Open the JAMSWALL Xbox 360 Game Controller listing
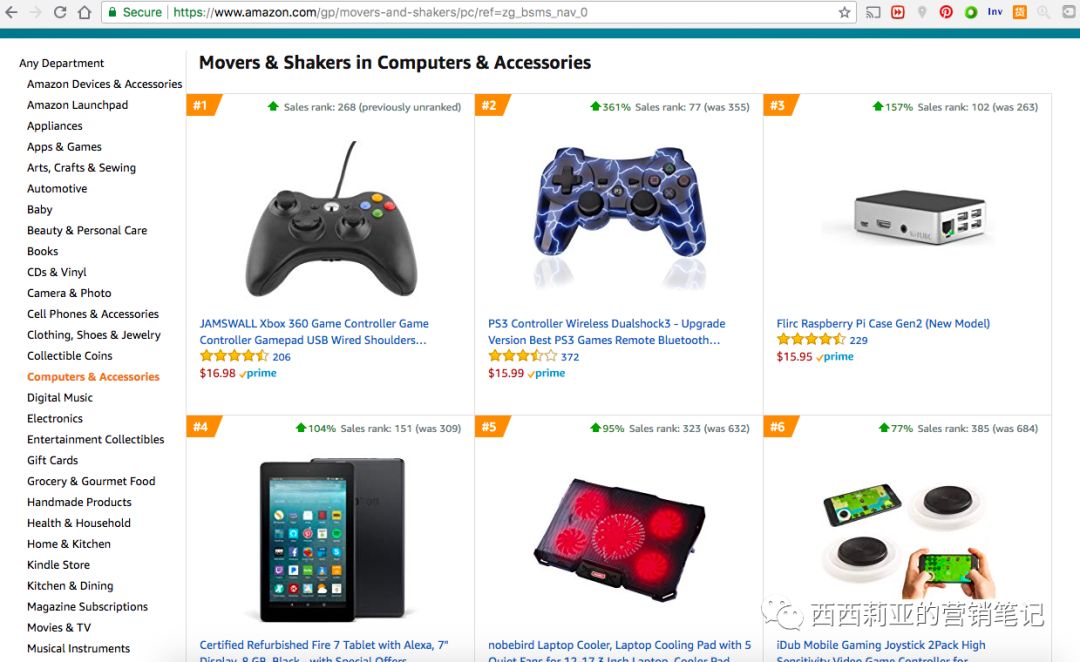The width and height of the screenshot is (1080, 662). (x=314, y=331)
